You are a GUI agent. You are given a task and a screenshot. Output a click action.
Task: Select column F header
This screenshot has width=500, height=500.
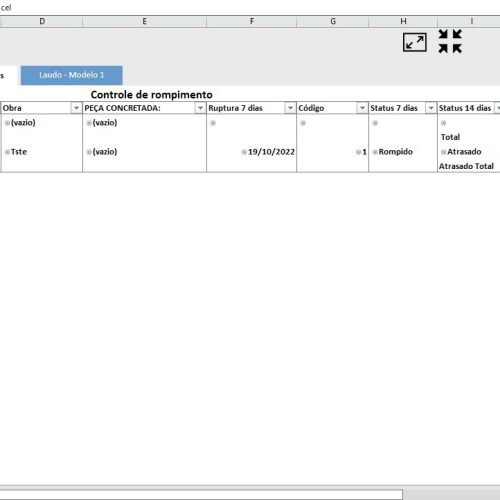pos(252,21)
